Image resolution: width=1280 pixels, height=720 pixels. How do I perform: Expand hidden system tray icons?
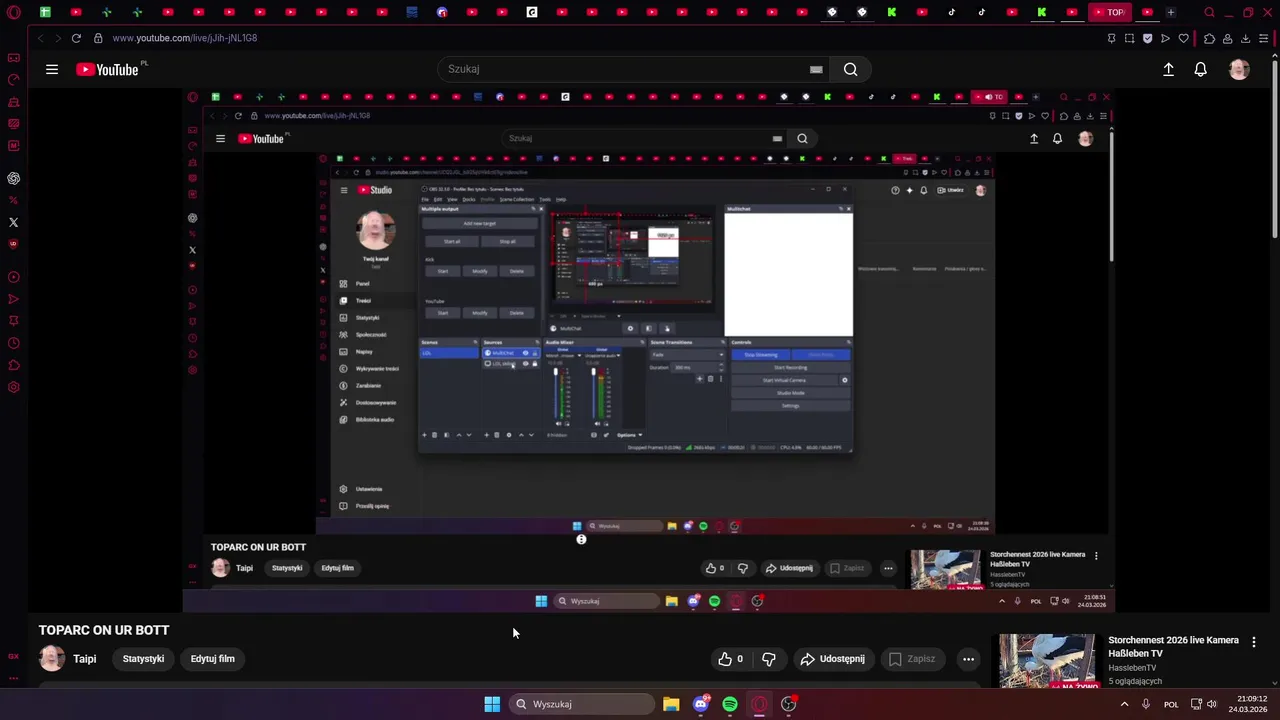tap(1124, 704)
